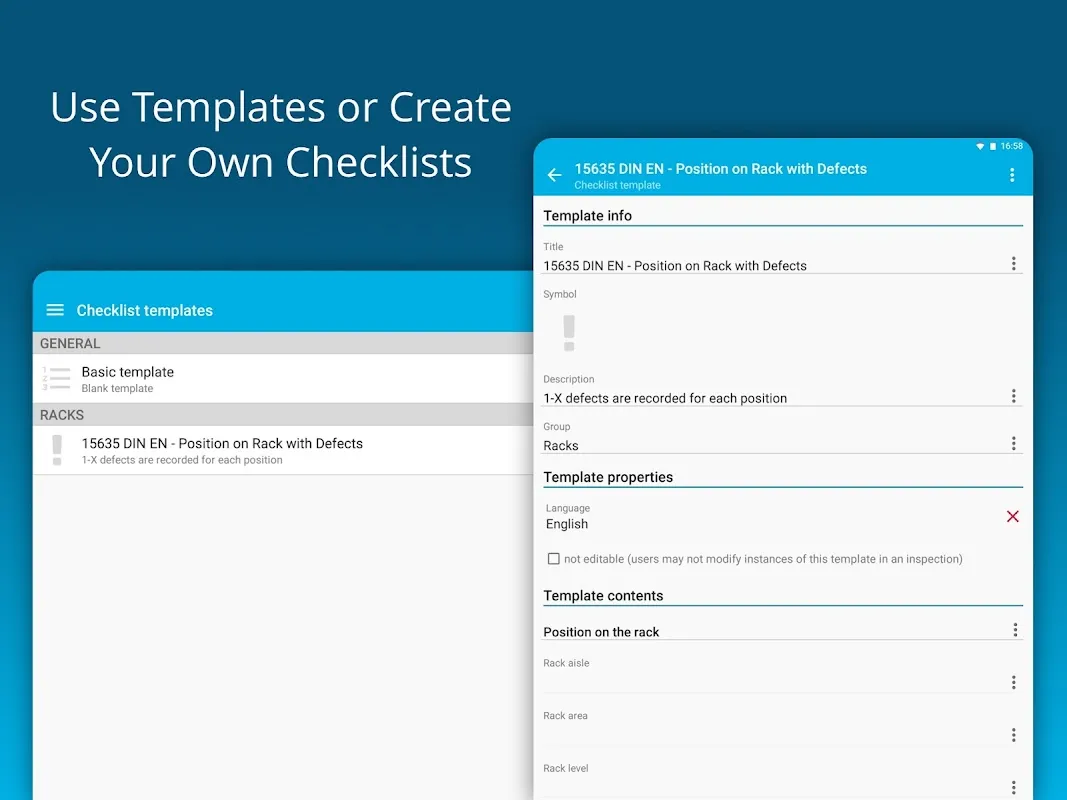Image resolution: width=1067 pixels, height=800 pixels.
Task: Open the Rack area options menu
Action: [x=1013, y=735]
